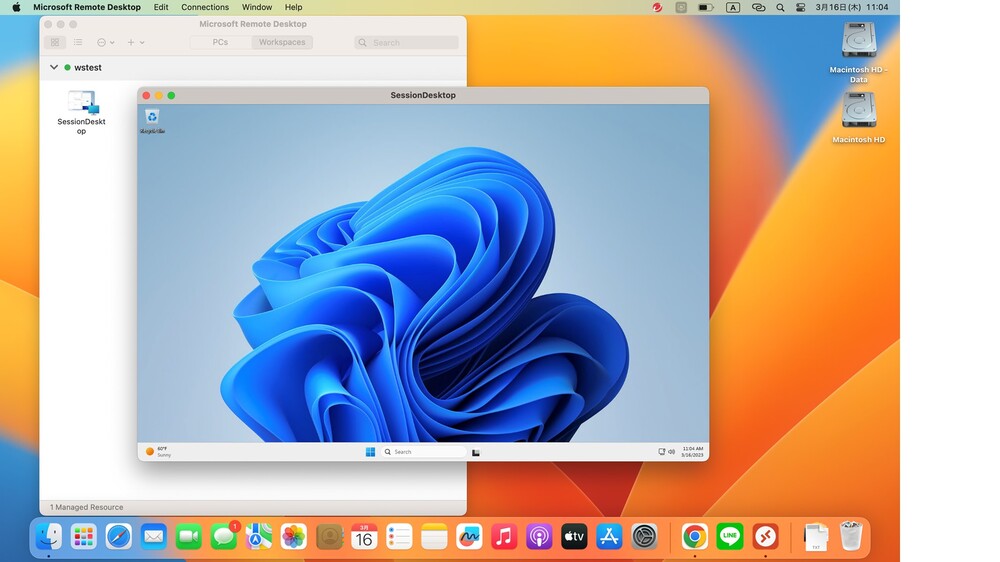Click the Recycle Bin on remote desktop
The width and height of the screenshot is (1000, 562).
coord(152,118)
